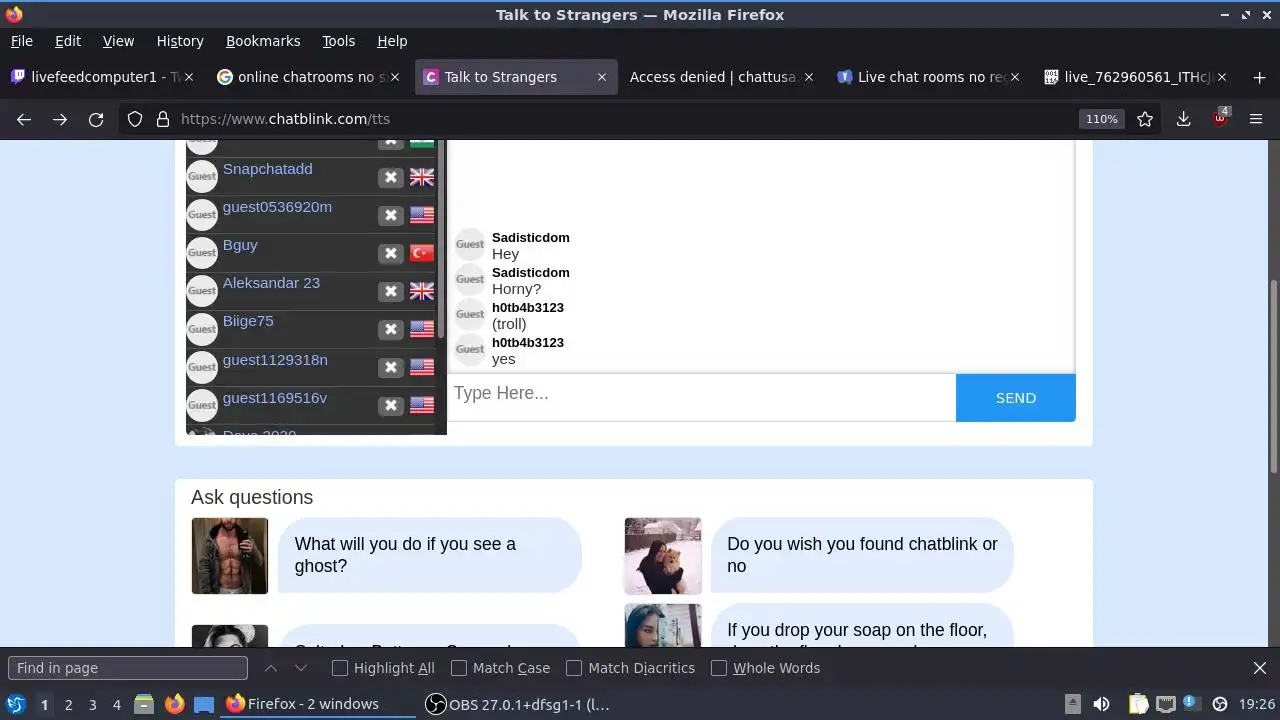Remove user guest0536920m with X button
The image size is (1280, 720).
[391, 215]
